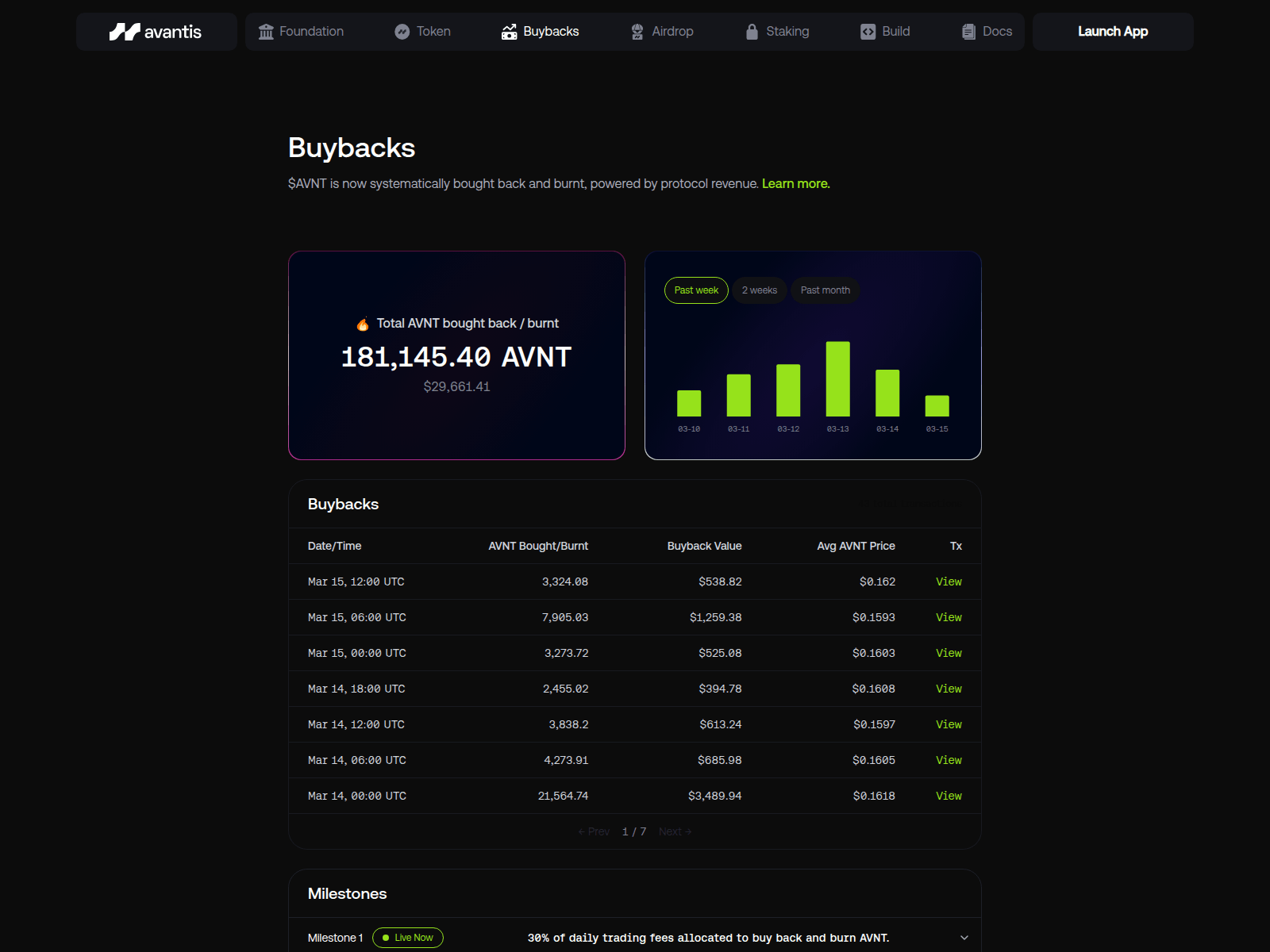Expand the Milestone 1 row chevron
This screenshot has width=1270, height=952.
click(964, 938)
